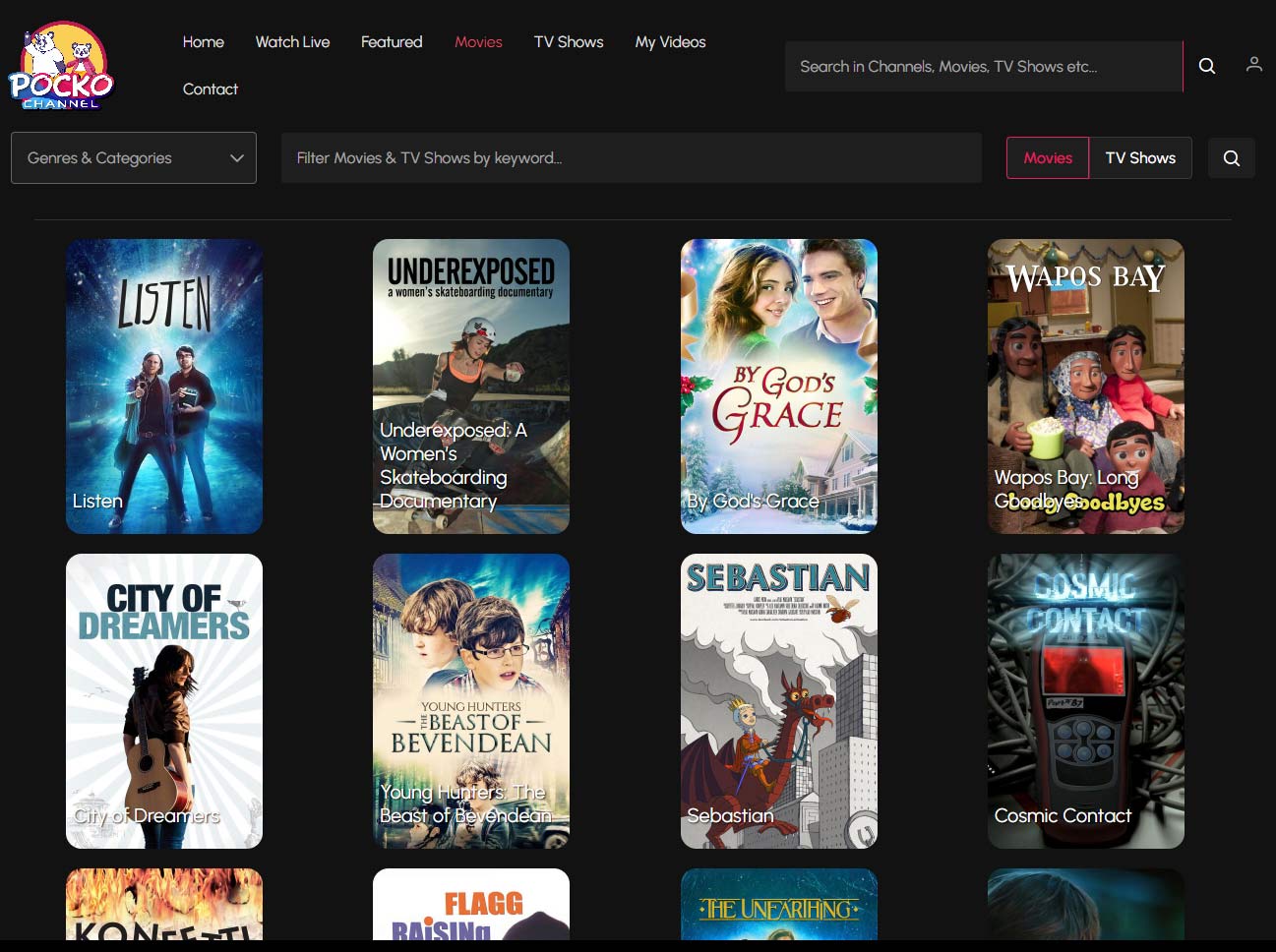The image size is (1276, 952).
Task: Select the By God's Grace movie poster
Action: (x=779, y=387)
